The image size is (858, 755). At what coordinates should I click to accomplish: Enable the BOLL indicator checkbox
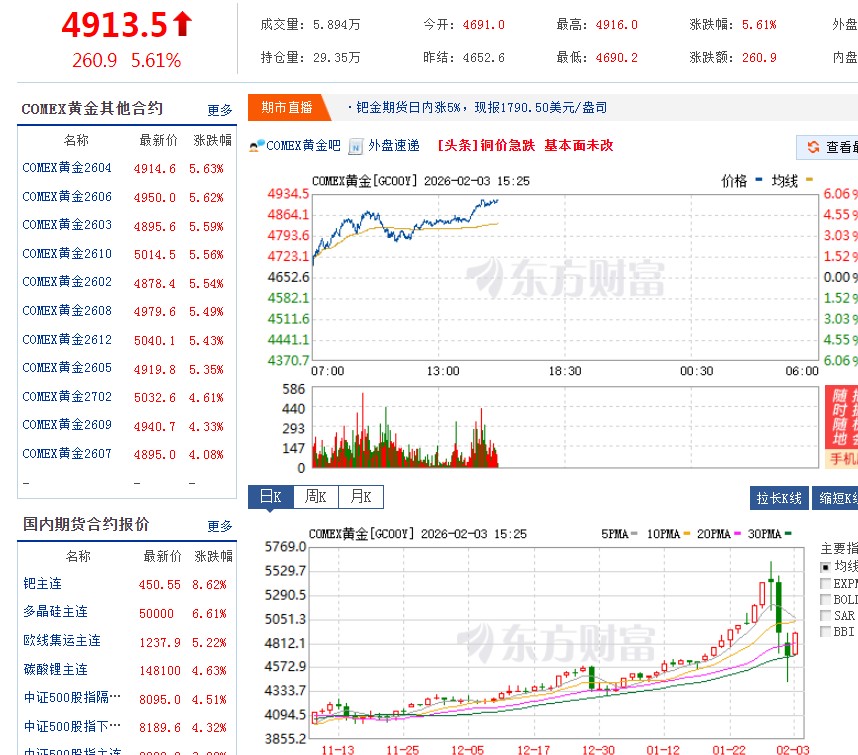coord(823,597)
